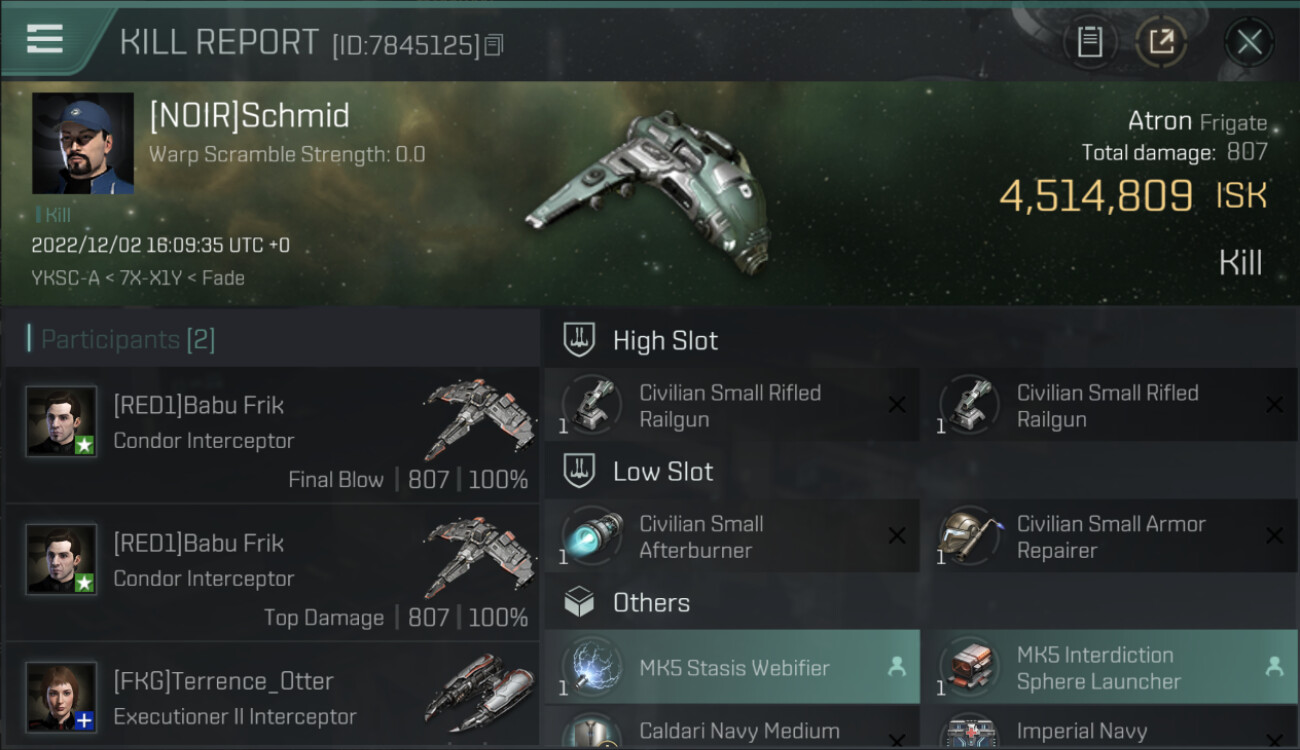Screen dimensions: 1300x750
Task: Click the Civilian Small Armor Repairer icon
Action: click(969, 536)
